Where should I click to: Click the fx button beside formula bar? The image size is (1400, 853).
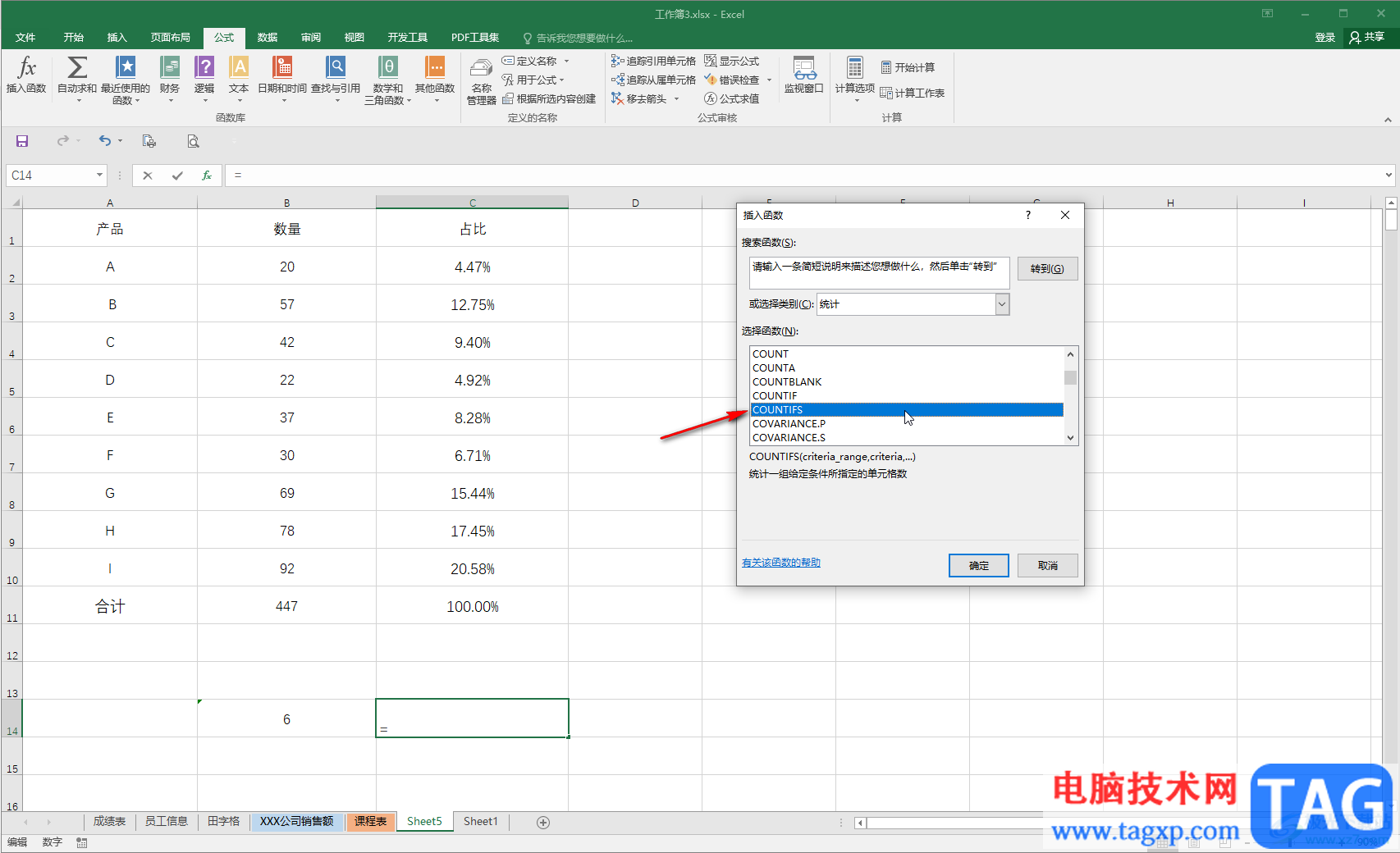tap(207, 176)
